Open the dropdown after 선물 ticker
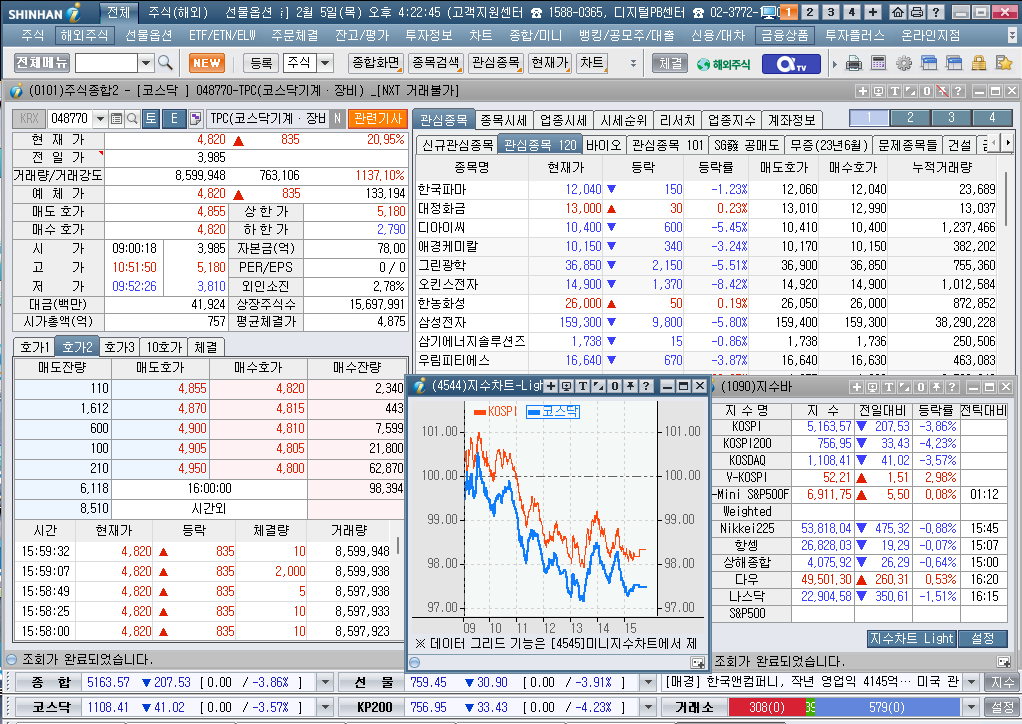Screen dimensions: 1022x724 tap(647, 682)
